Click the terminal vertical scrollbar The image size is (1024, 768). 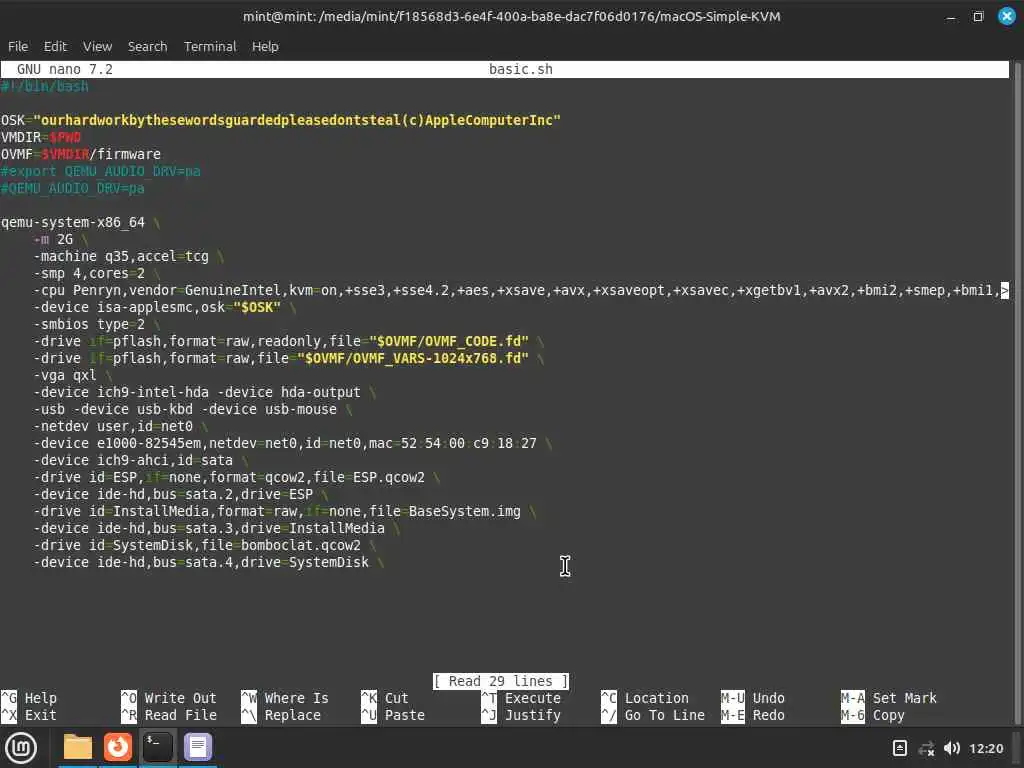(1016, 392)
